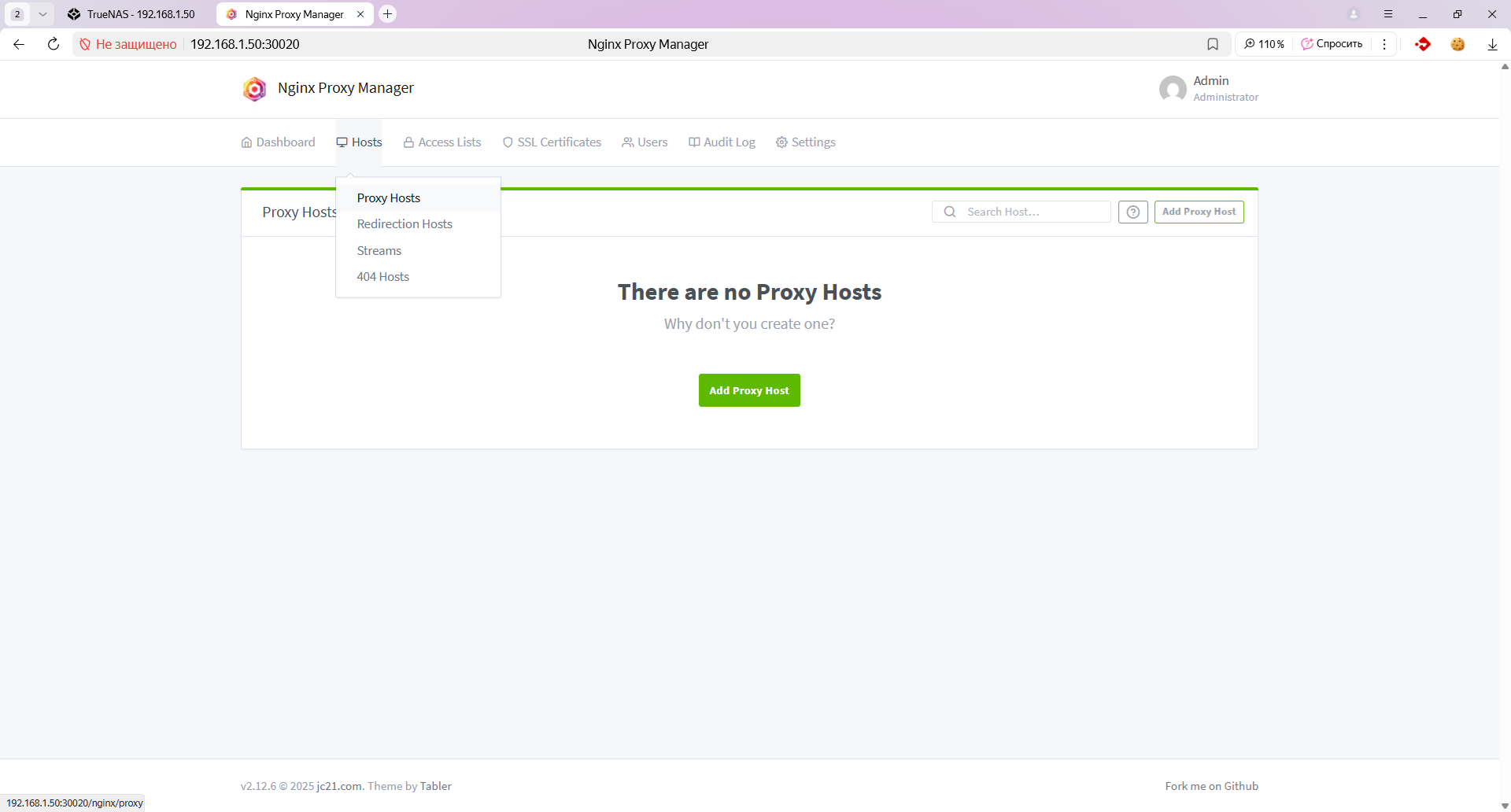Click the cookie extension icon

tap(1457, 44)
